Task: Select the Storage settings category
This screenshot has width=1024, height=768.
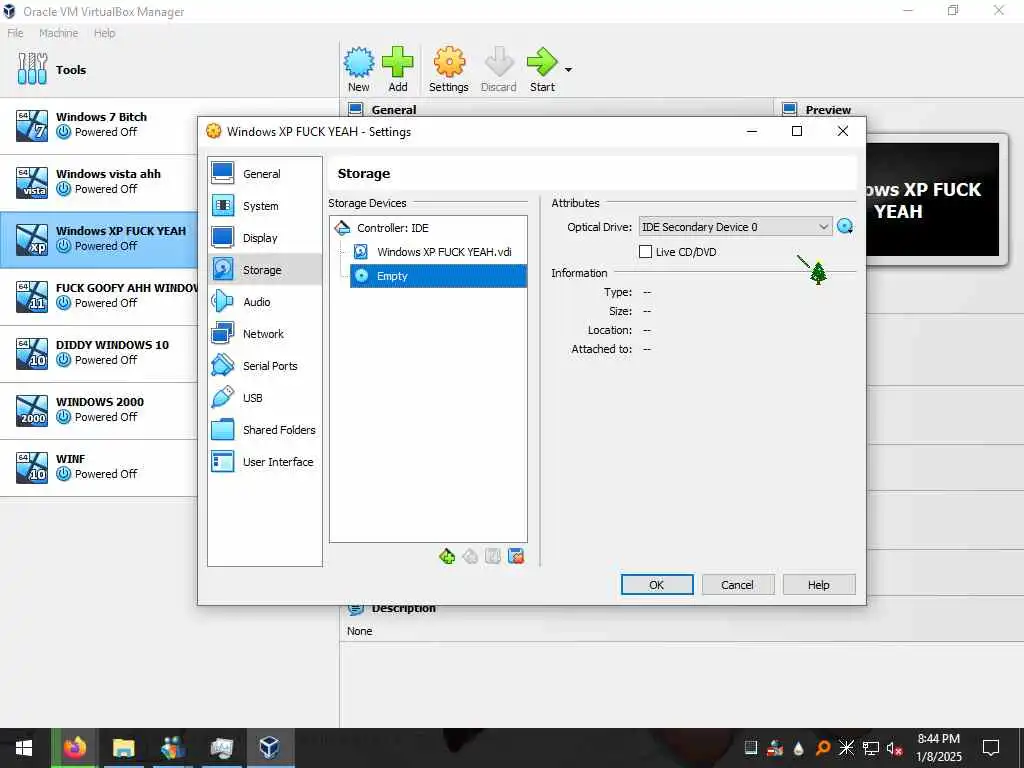Action: tap(264, 270)
